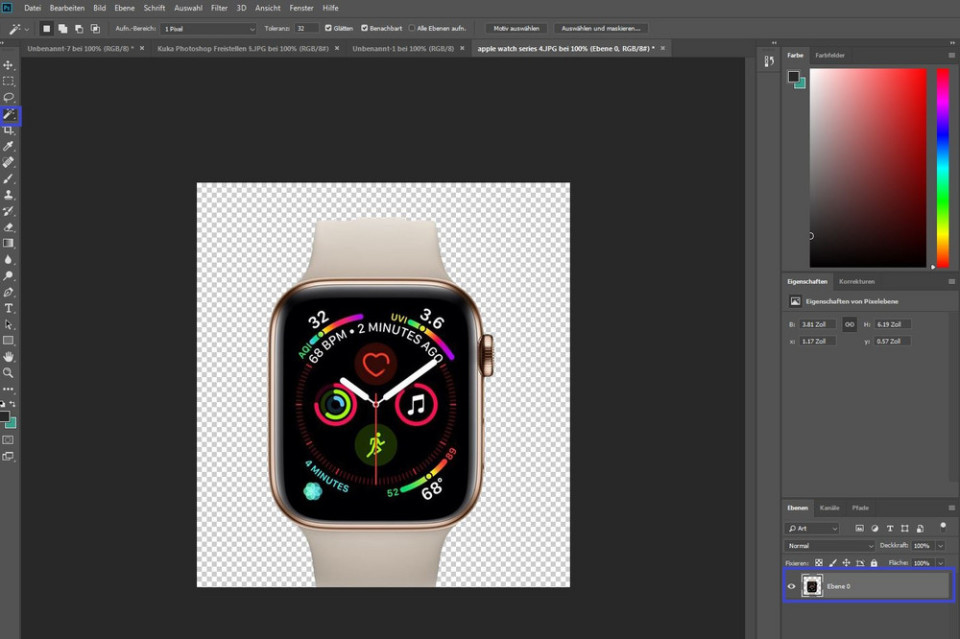The height and width of the screenshot is (639, 960).
Task: Select the Type tool in toolbox
Action: (9, 308)
